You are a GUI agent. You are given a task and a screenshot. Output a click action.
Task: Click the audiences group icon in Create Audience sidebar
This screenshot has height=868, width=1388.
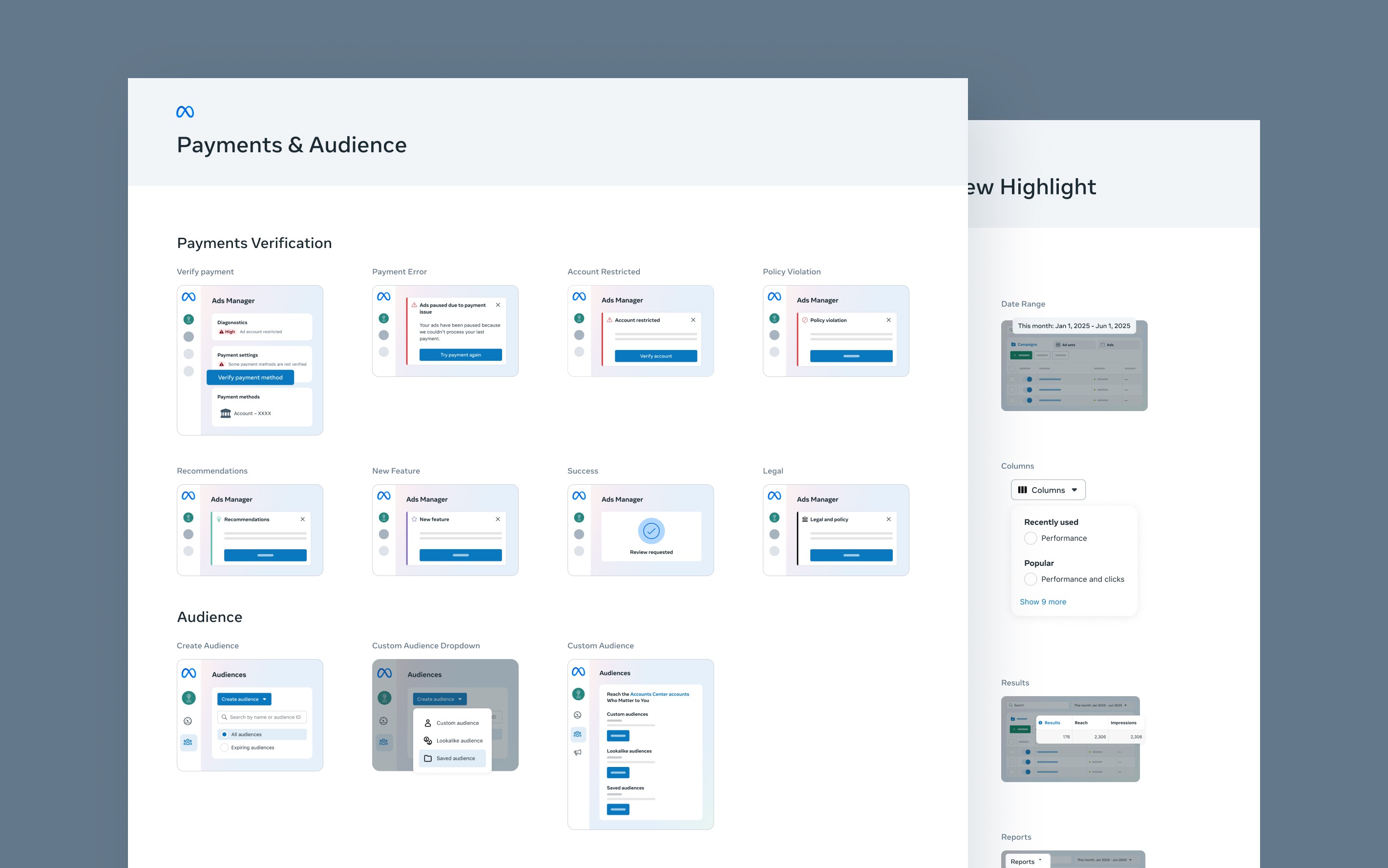188,742
